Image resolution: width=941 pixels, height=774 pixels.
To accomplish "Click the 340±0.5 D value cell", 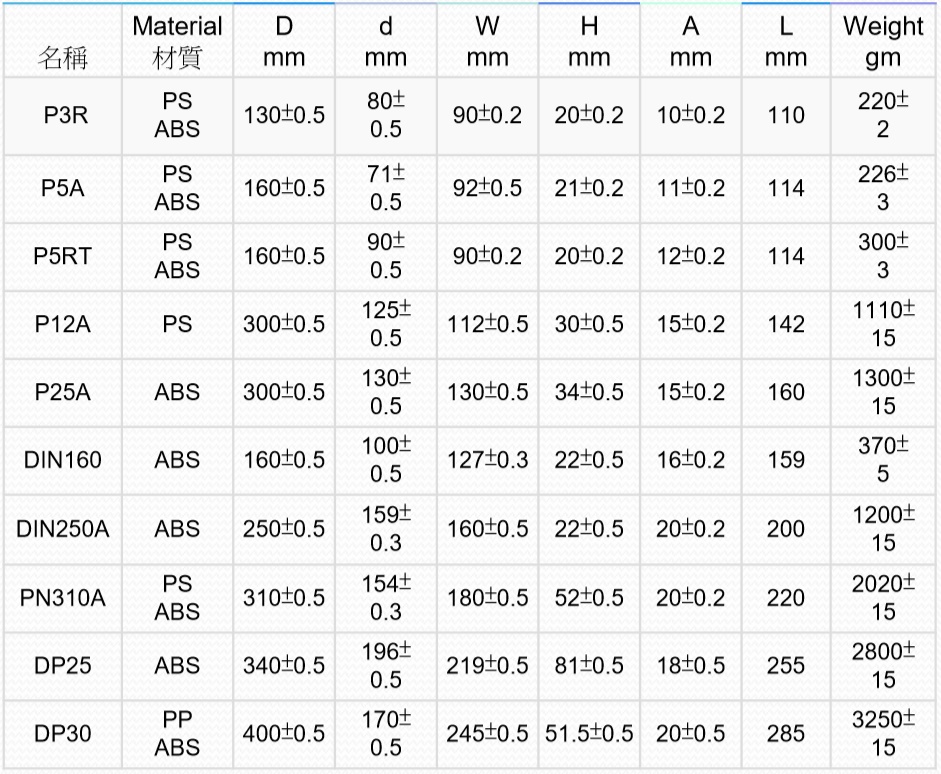I will pyautogui.click(x=284, y=665).
